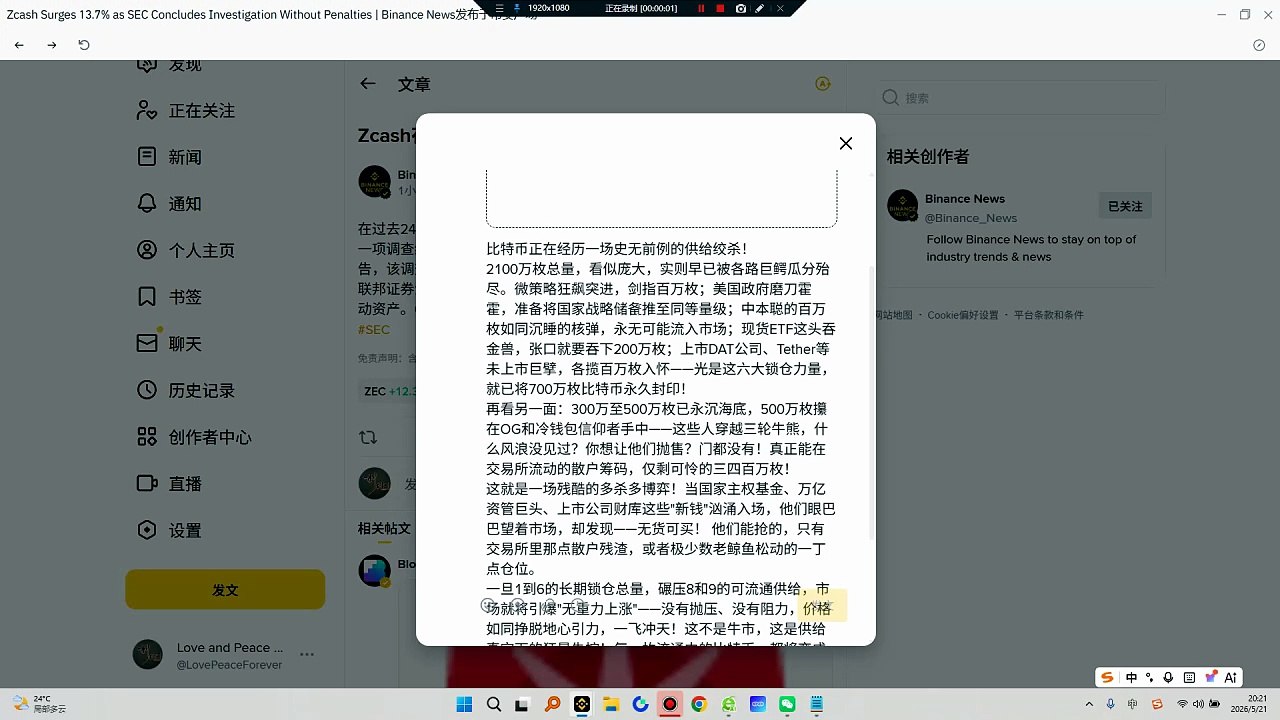Open the weather widget showing 24°C
Image resolution: width=1280 pixels, height=720 pixels.
40,704
